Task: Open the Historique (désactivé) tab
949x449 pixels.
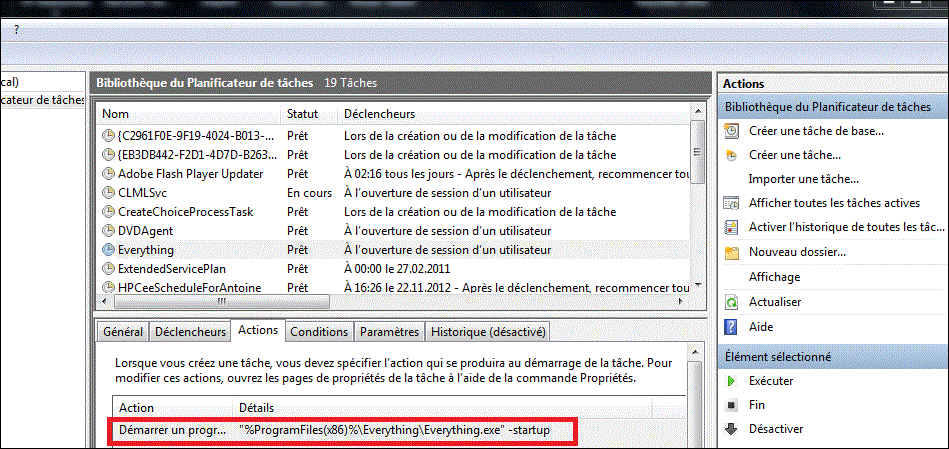Action: (488, 331)
